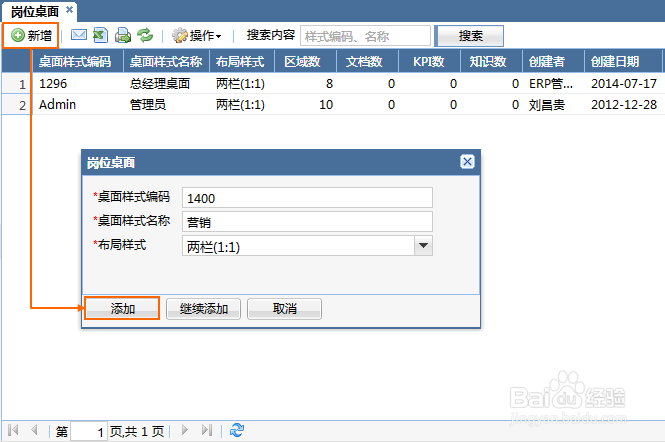
Task: Select the 岗位桌面 tab
Action: click(x=34, y=11)
